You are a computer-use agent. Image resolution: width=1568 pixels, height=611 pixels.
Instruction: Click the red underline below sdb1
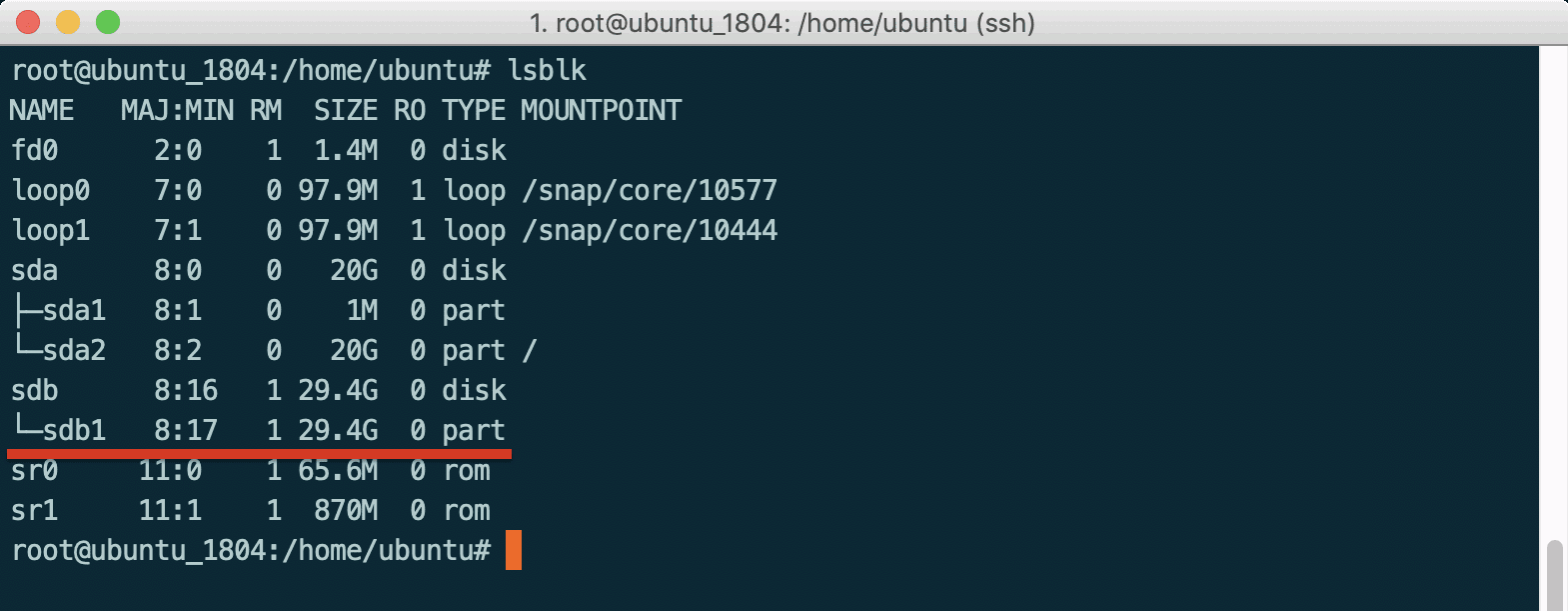258,452
